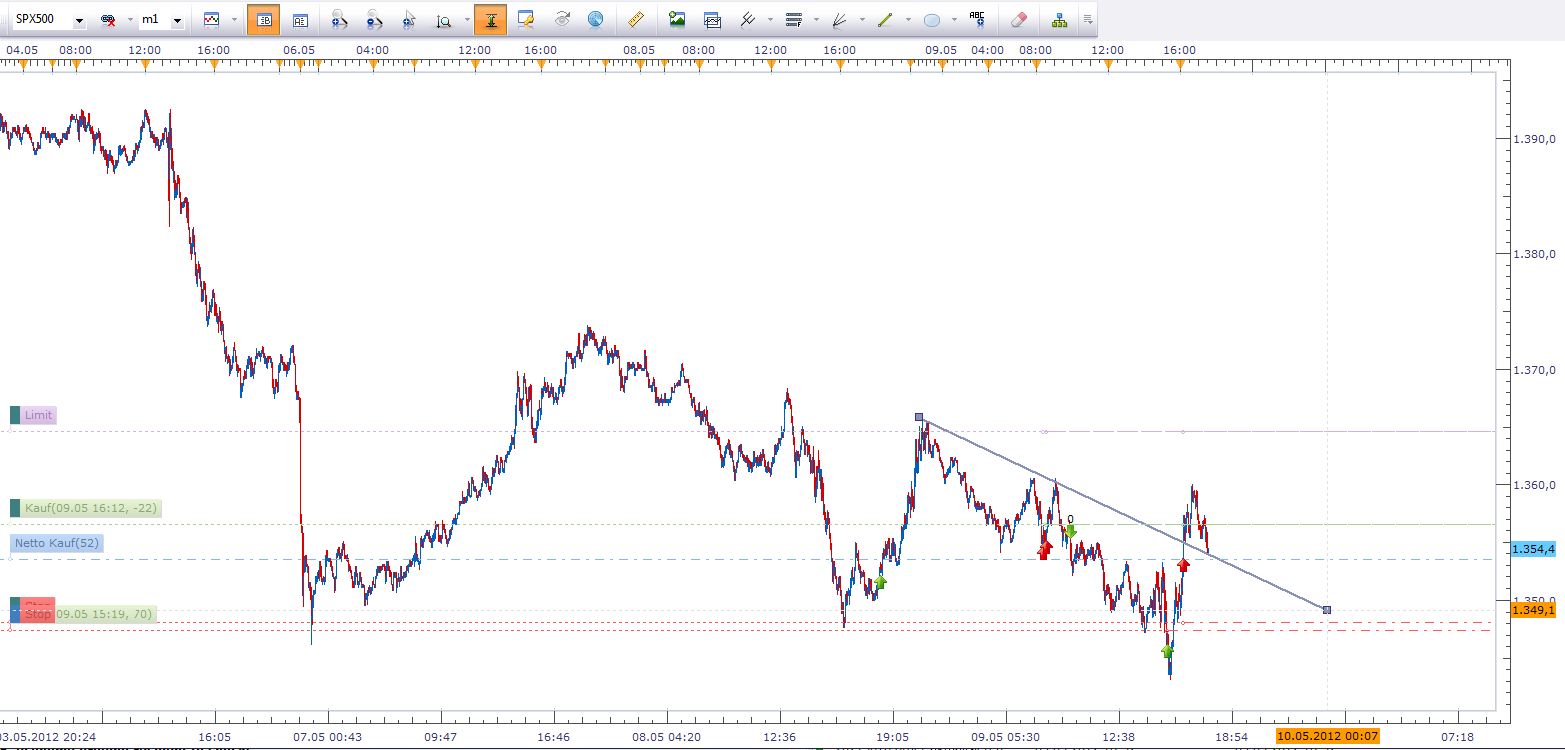
Task: Click the ABC text label tool
Action: click(x=977, y=19)
